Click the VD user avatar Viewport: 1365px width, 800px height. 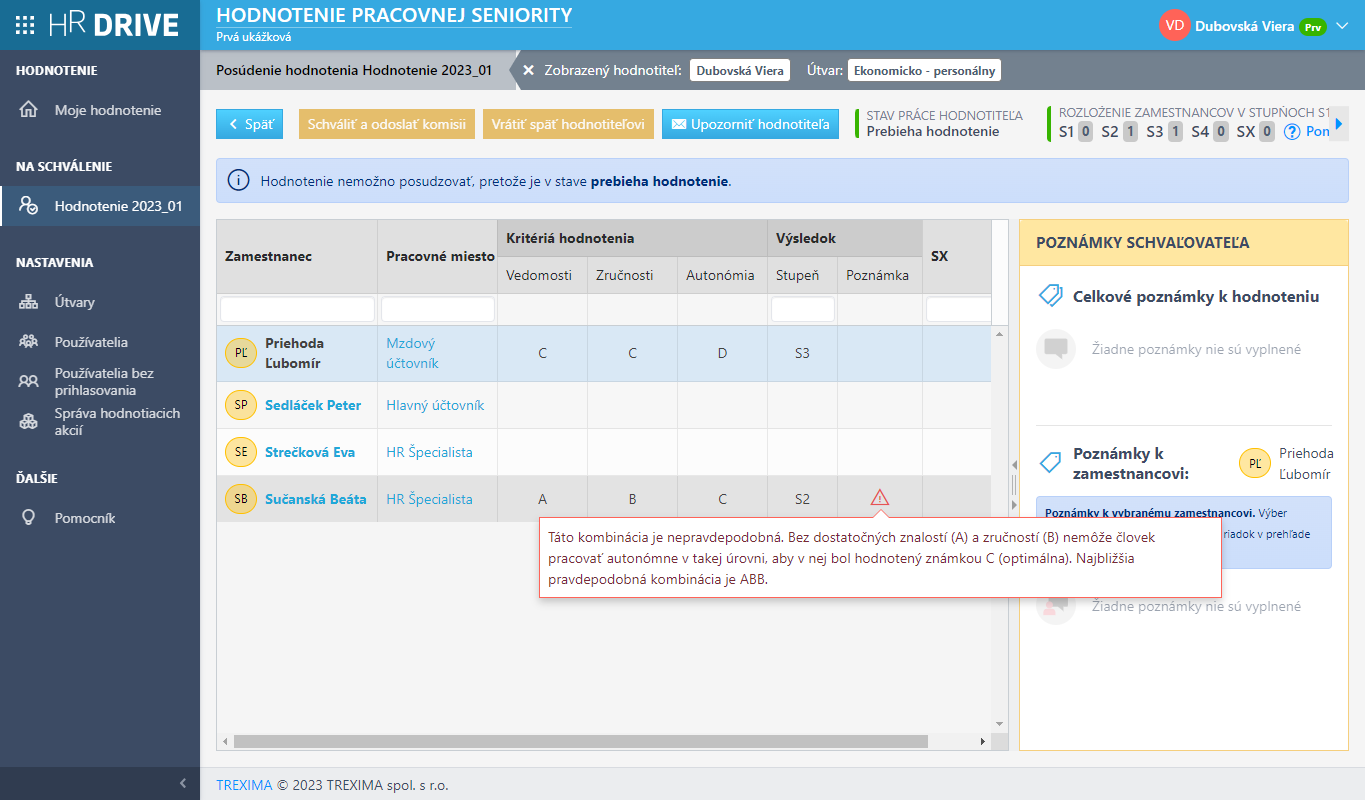click(1174, 26)
